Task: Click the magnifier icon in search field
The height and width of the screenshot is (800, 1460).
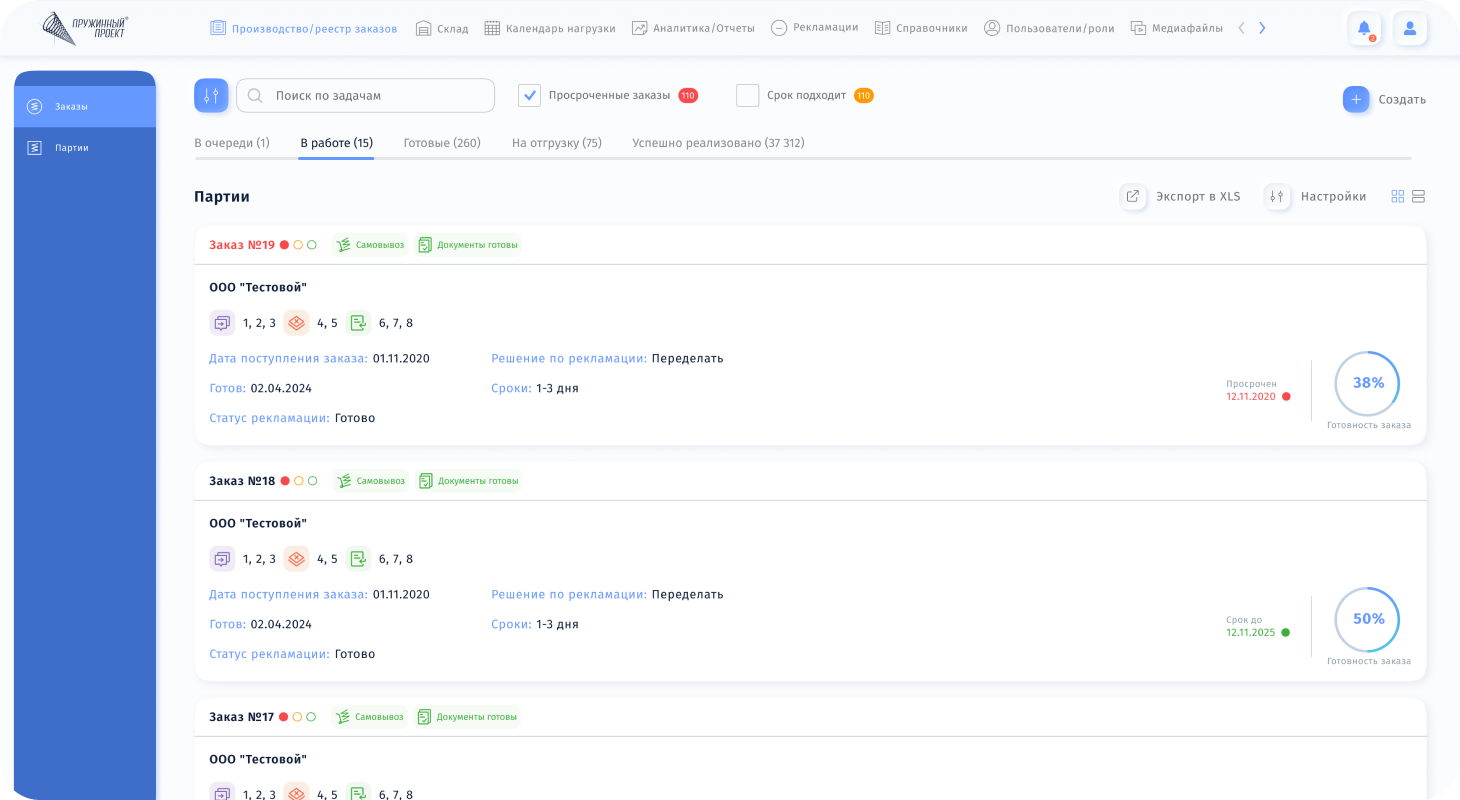Action: (255, 96)
